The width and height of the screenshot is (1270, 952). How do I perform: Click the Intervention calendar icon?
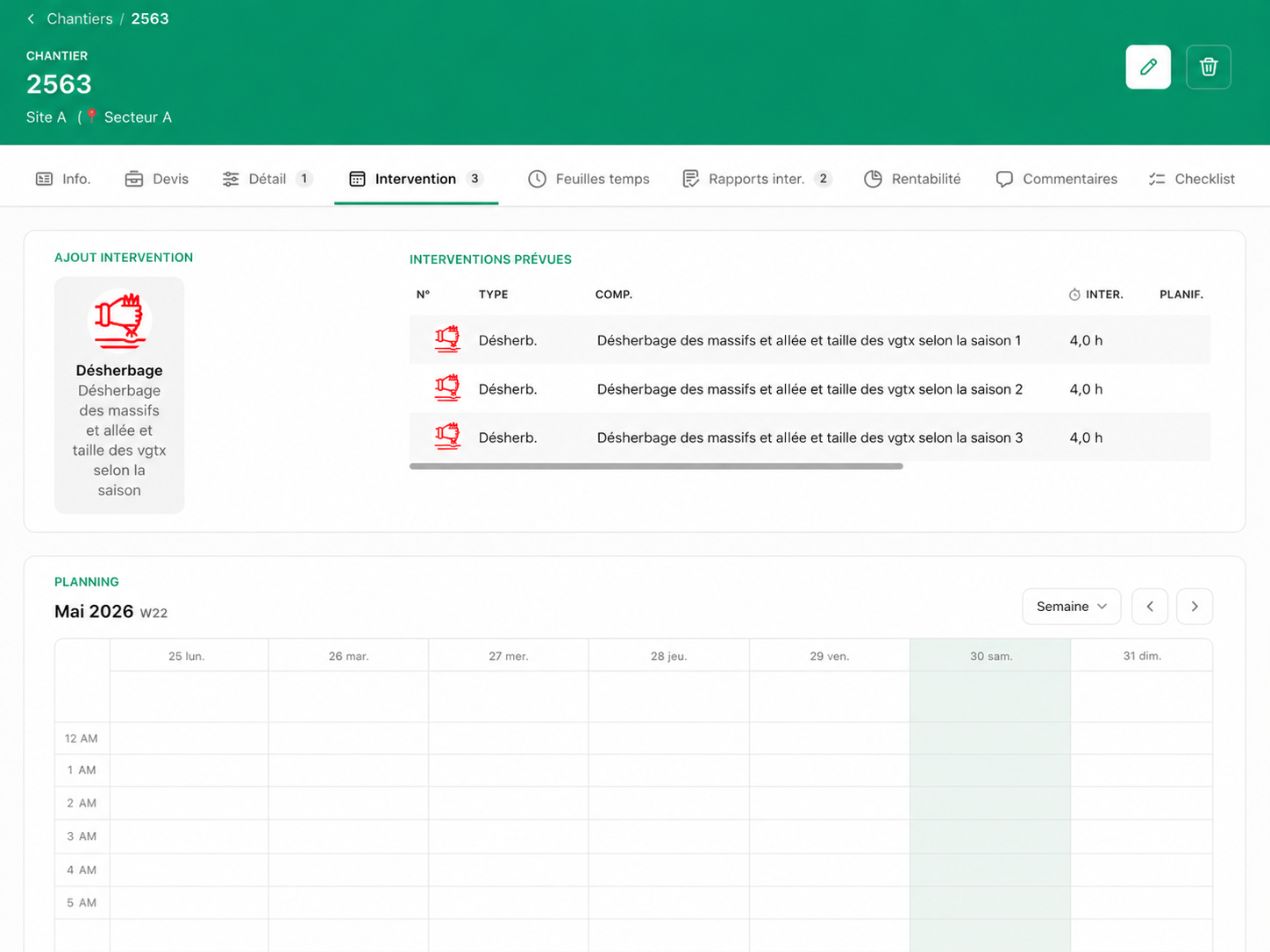357,179
